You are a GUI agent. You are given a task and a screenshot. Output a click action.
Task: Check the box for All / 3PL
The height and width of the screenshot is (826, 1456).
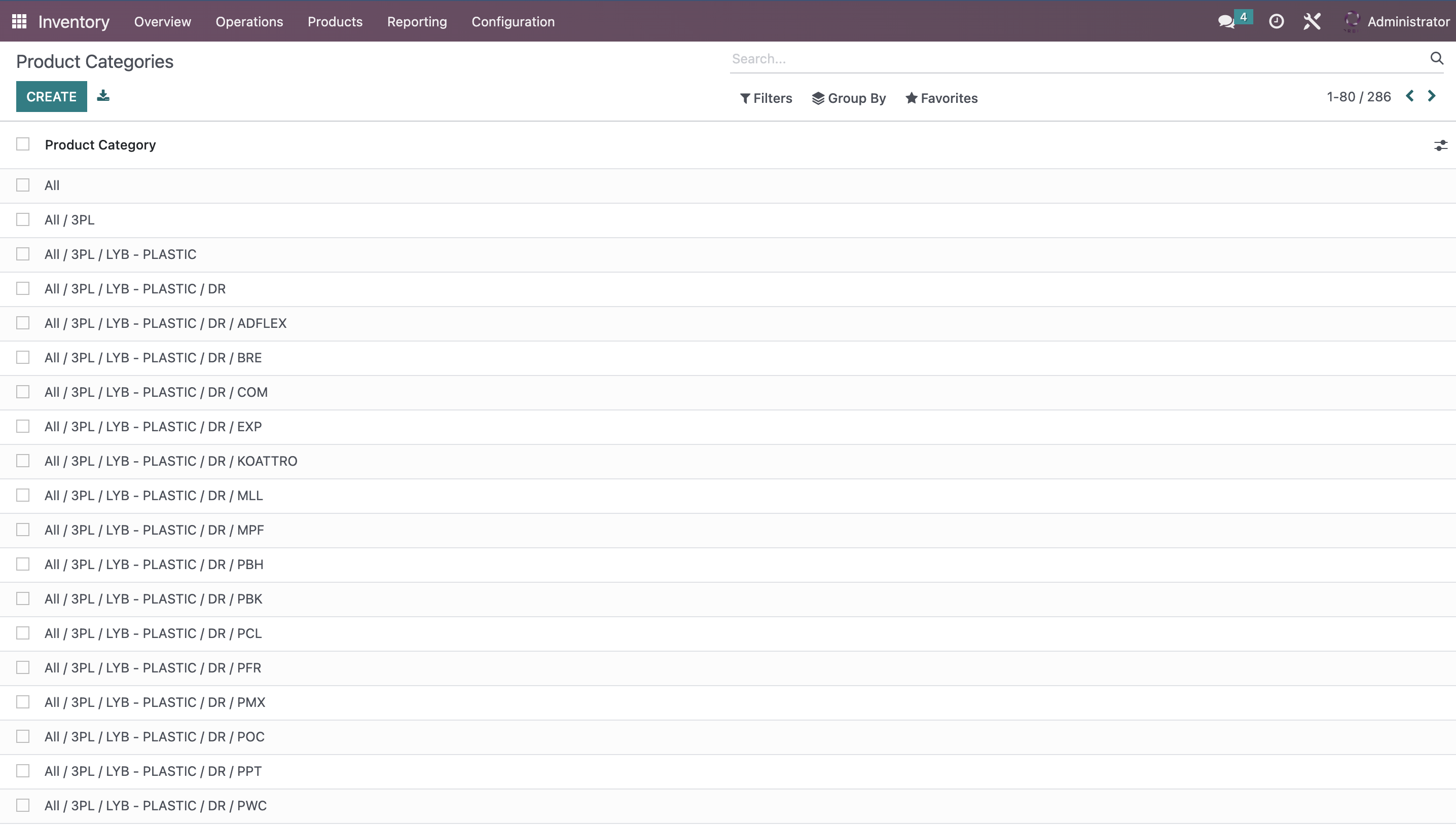23,219
